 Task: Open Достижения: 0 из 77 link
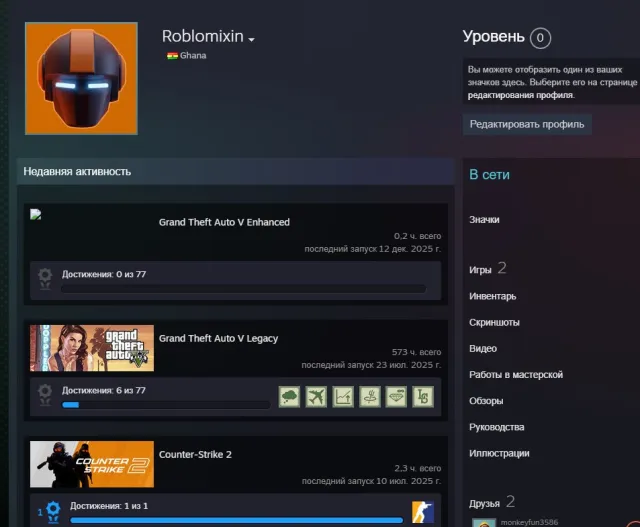click(x=104, y=274)
